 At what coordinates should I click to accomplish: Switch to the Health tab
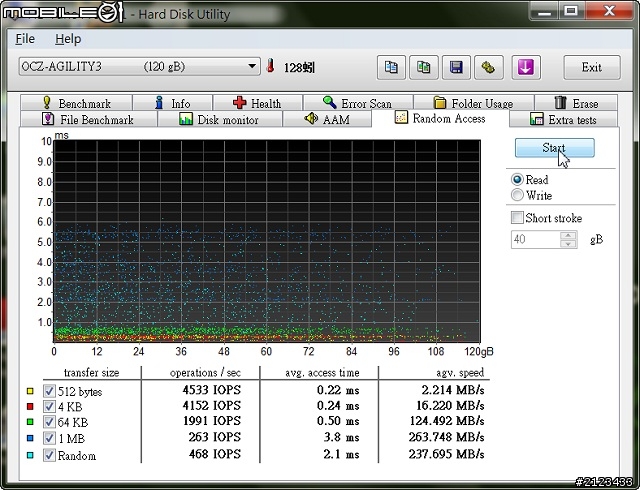click(258, 103)
